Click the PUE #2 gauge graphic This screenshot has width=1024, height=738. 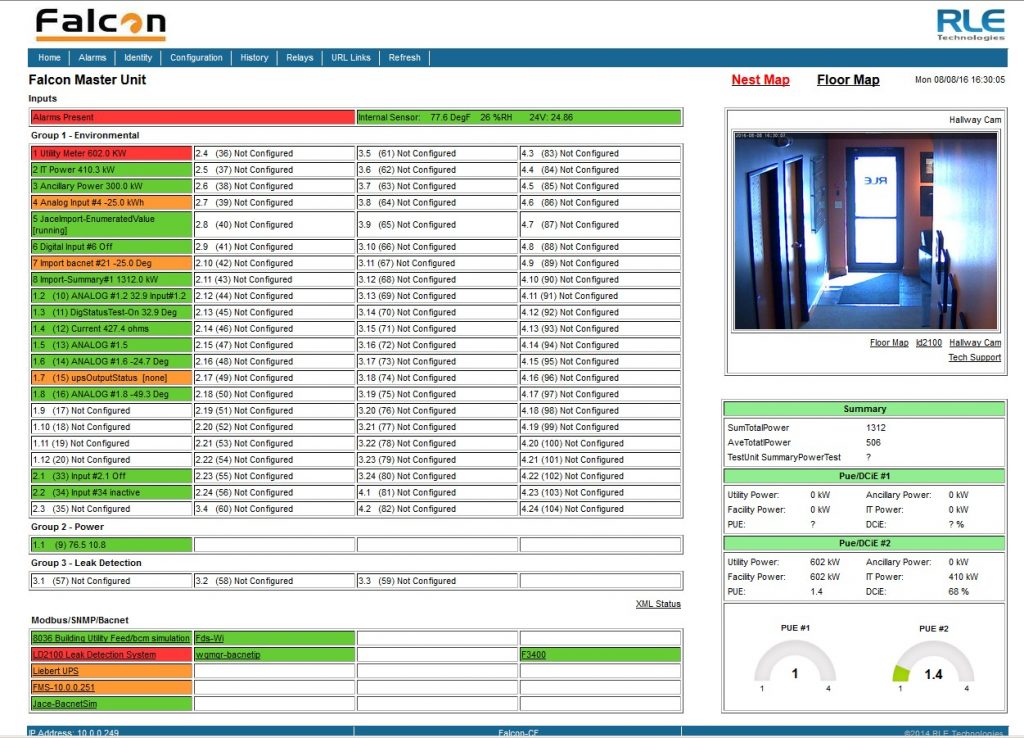932,662
